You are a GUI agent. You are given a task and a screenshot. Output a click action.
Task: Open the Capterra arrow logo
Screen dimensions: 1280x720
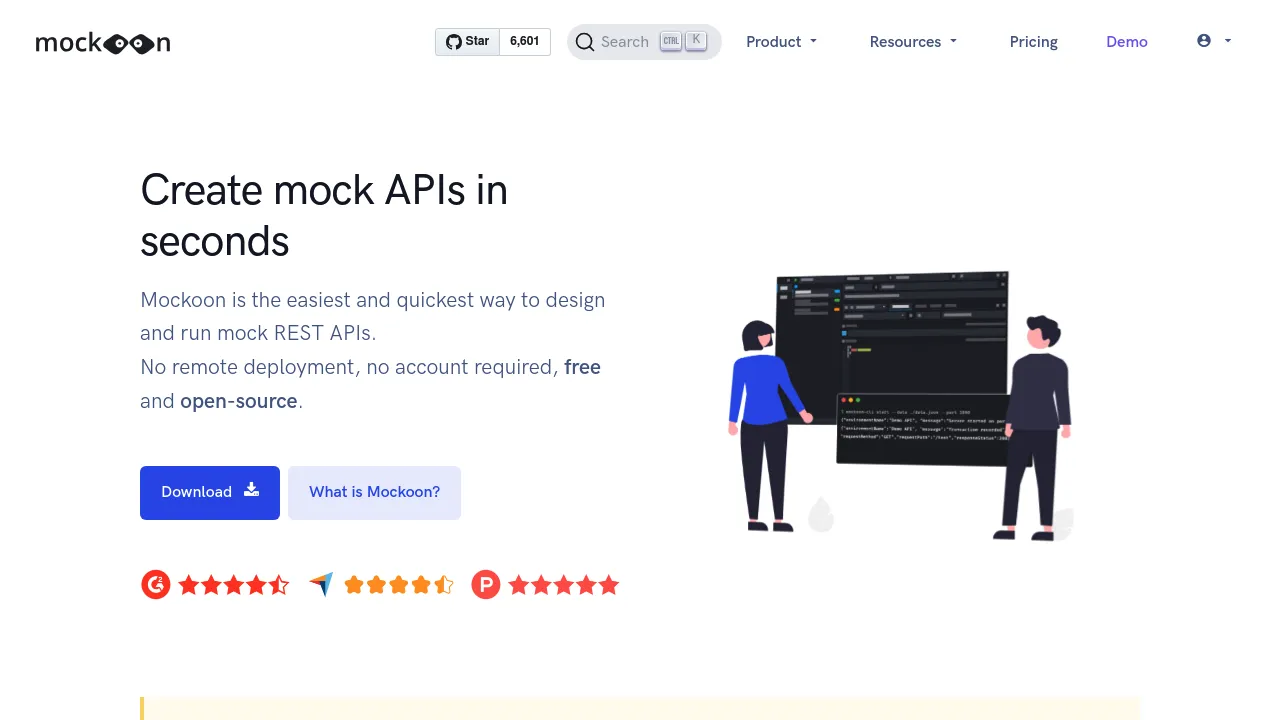point(321,585)
